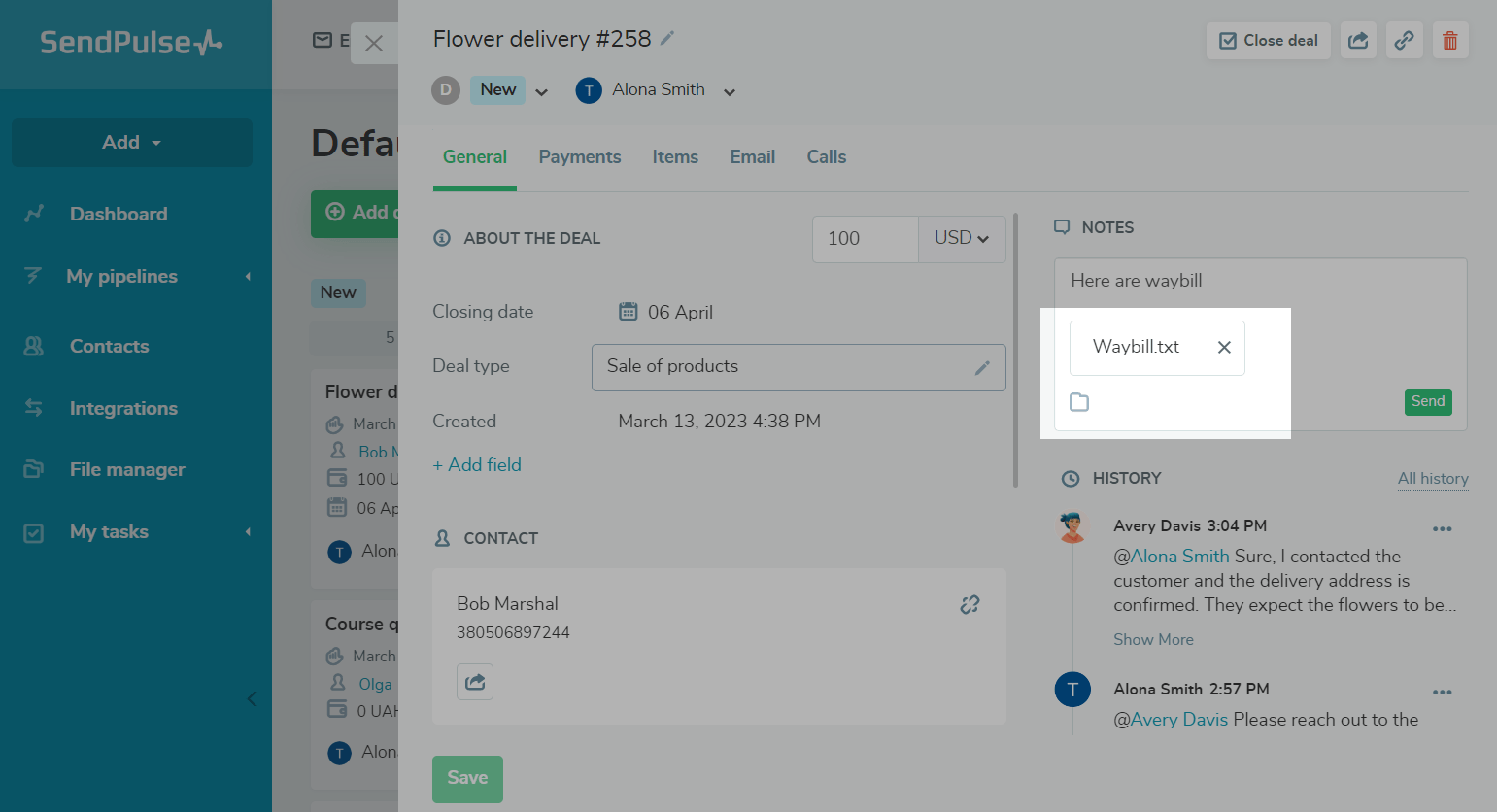This screenshot has height=812, width=1497.
Task: Click the share icon next to Close deal
Action: coord(1358,41)
